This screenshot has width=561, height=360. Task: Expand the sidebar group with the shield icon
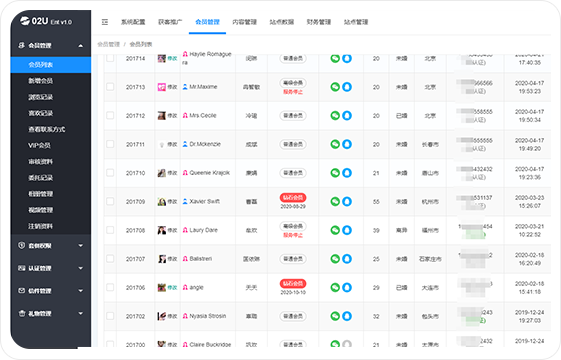click(50, 245)
